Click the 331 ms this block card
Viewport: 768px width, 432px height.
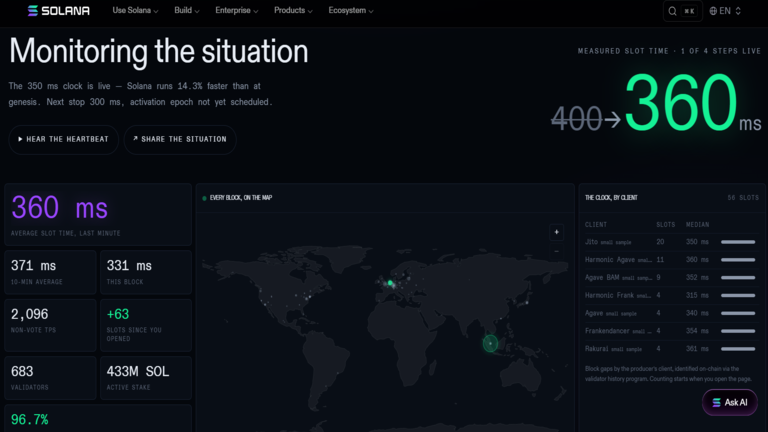(x=146, y=272)
